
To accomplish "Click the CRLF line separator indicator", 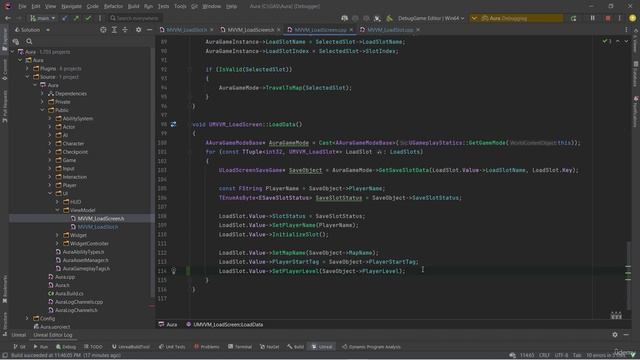I will click(x=544, y=355).
